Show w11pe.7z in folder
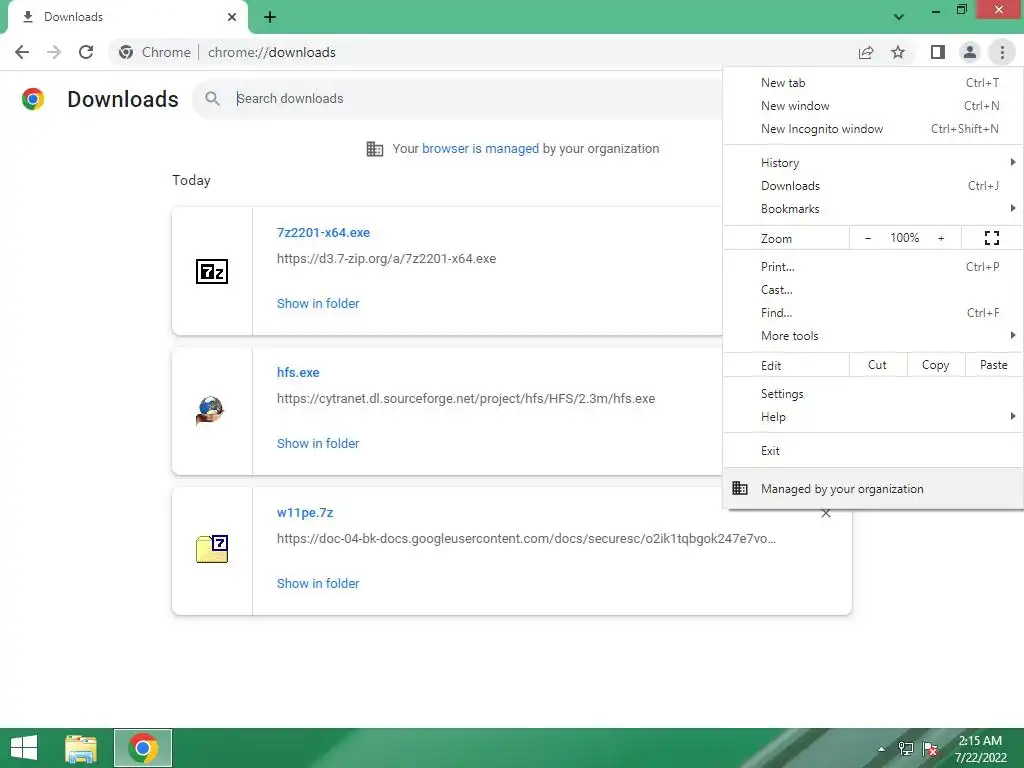The width and height of the screenshot is (1024, 768). click(x=318, y=584)
